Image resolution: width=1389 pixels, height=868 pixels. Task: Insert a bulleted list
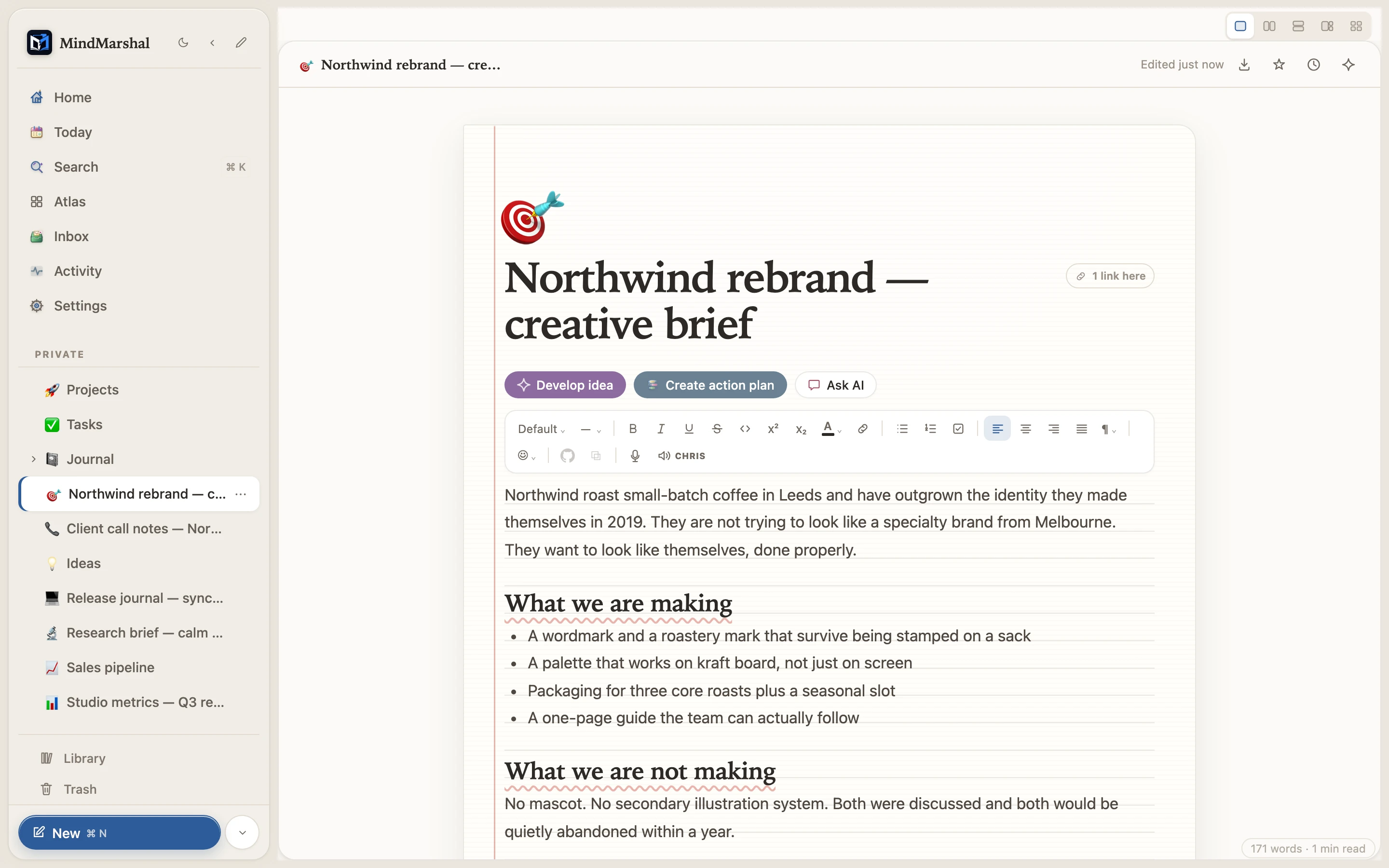[x=902, y=429]
